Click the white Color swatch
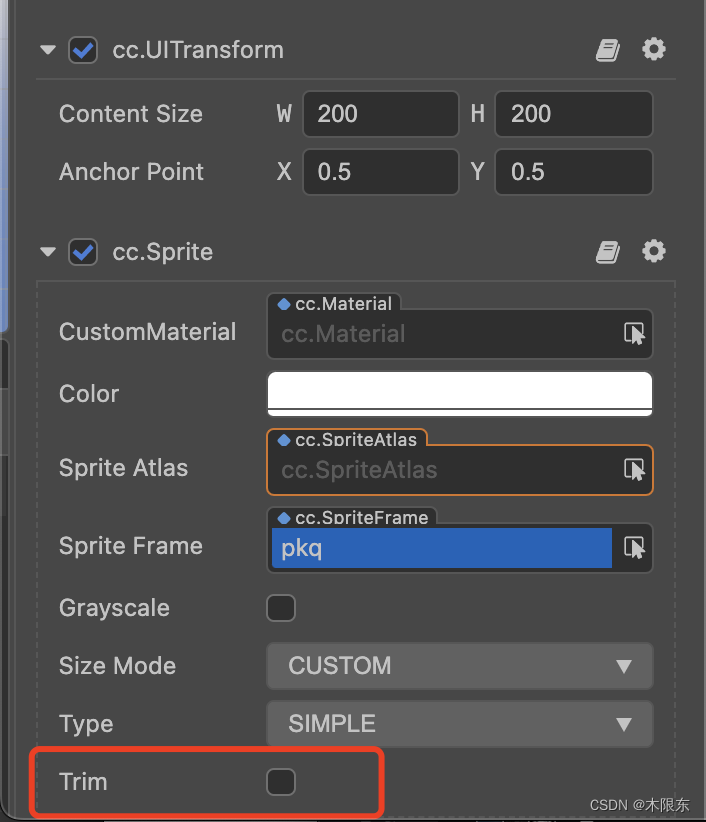The image size is (706, 822). click(460, 393)
